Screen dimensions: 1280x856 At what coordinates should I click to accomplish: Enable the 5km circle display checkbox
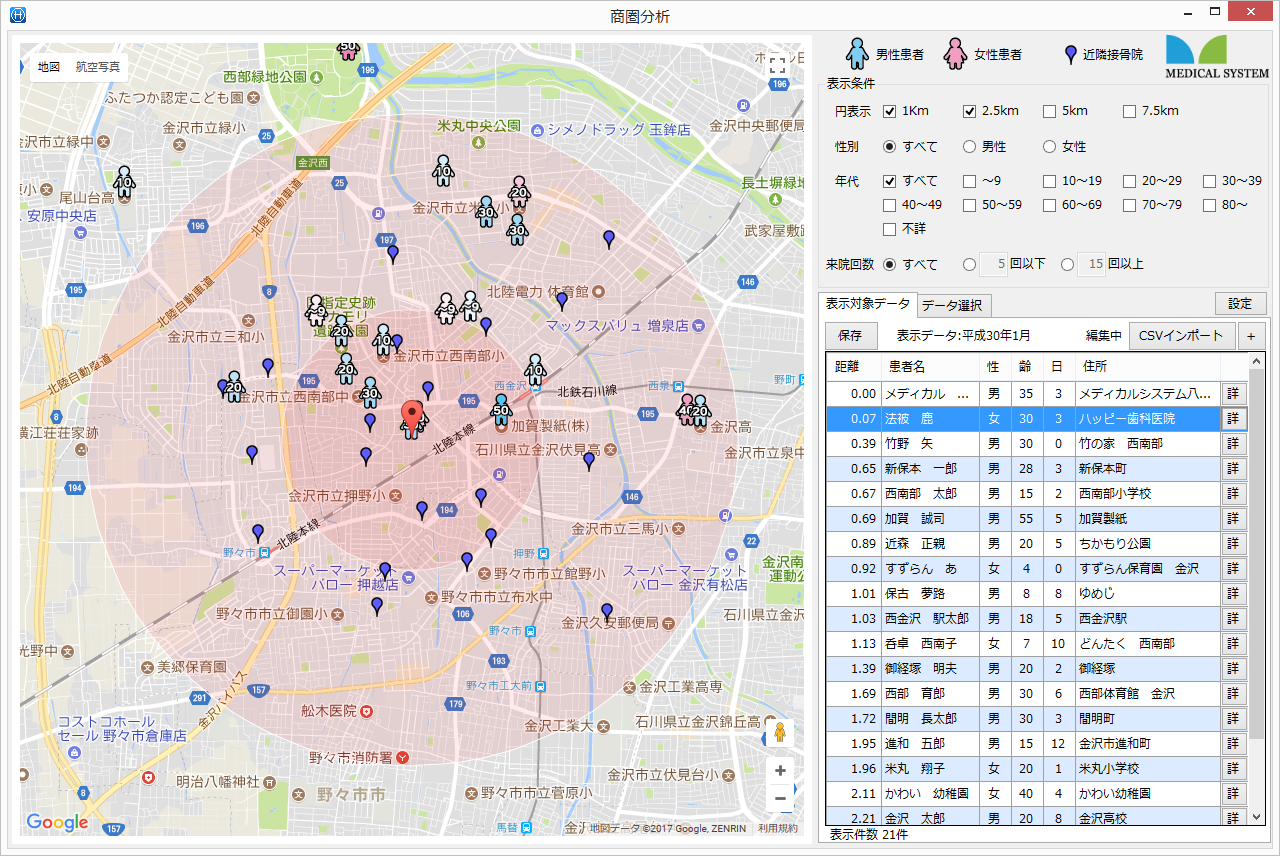1050,111
